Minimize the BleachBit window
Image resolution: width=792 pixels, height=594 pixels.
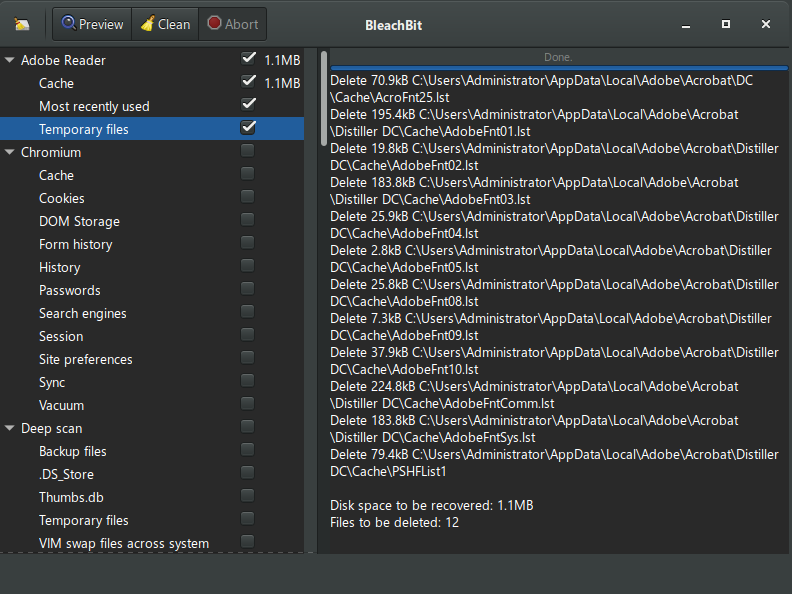(685, 25)
